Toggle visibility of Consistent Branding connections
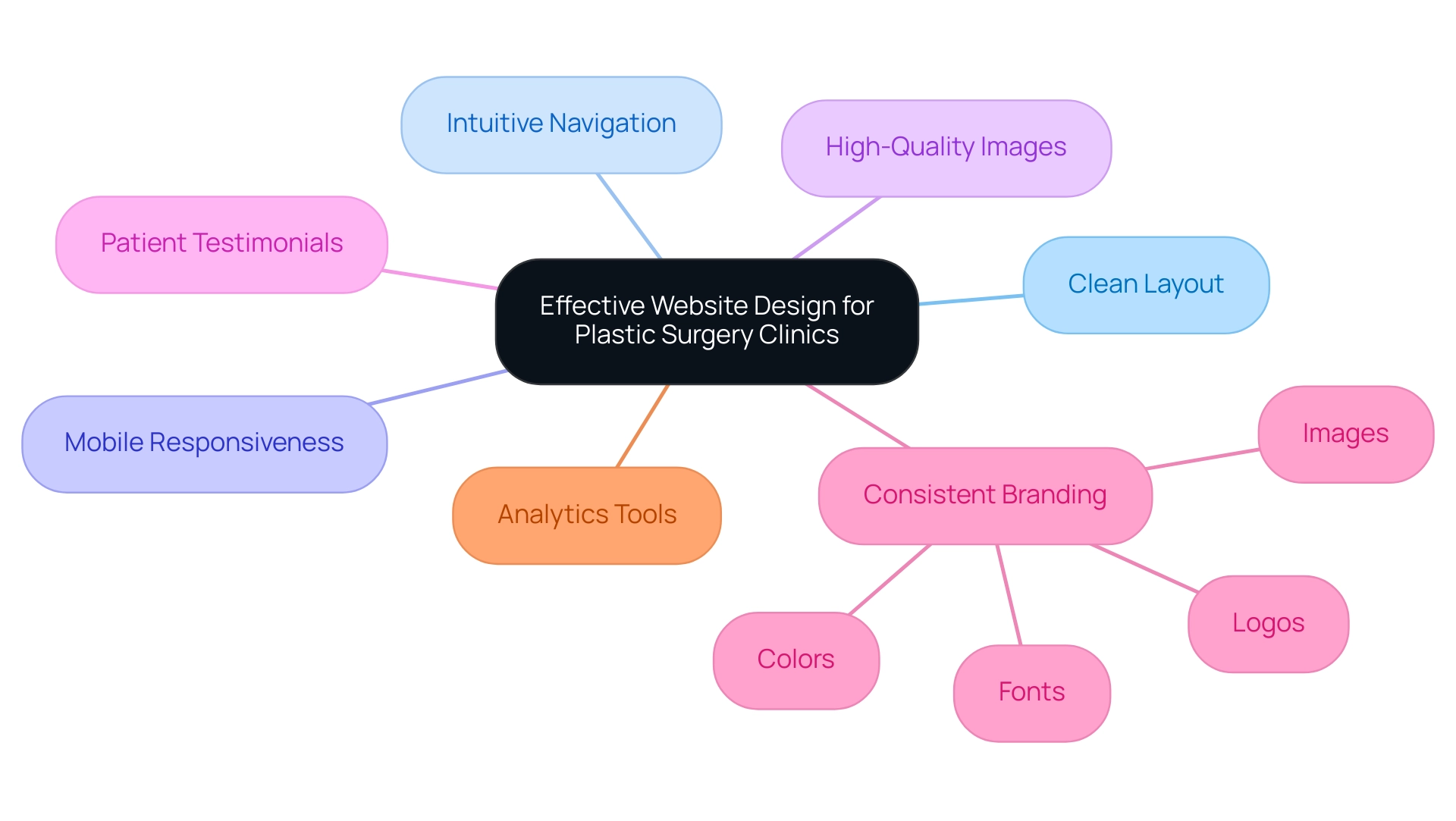1456x821 pixels. (987, 494)
